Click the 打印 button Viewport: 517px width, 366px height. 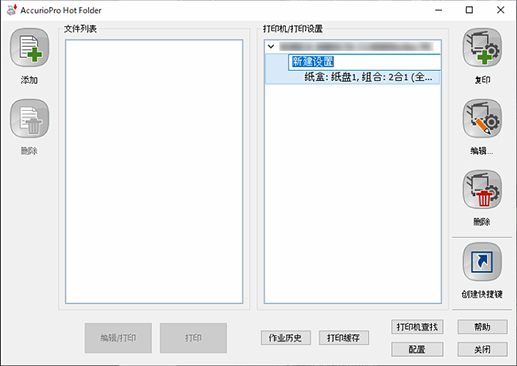click(193, 338)
